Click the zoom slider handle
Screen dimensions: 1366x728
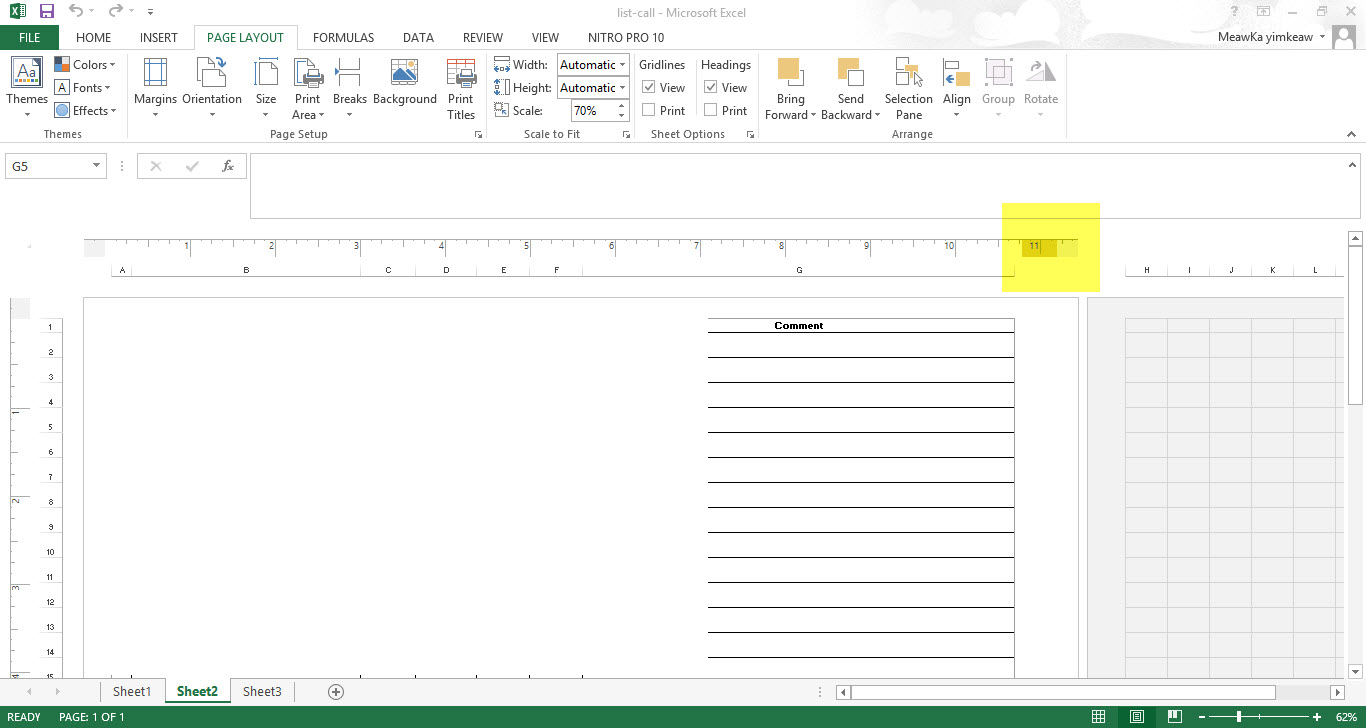(1239, 717)
